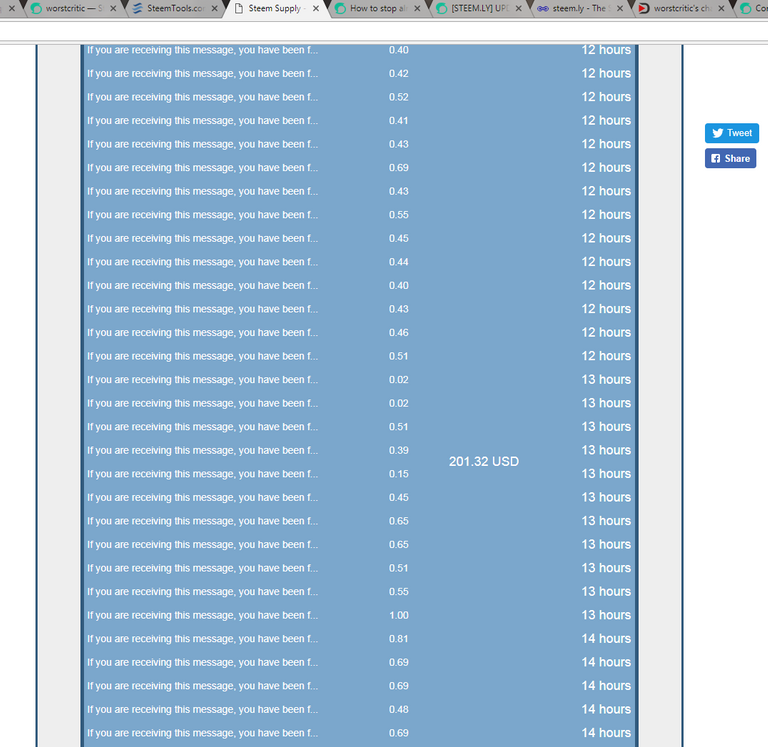
Task: Click the [STEEM.LY] tab favicon
Action: tap(442, 8)
